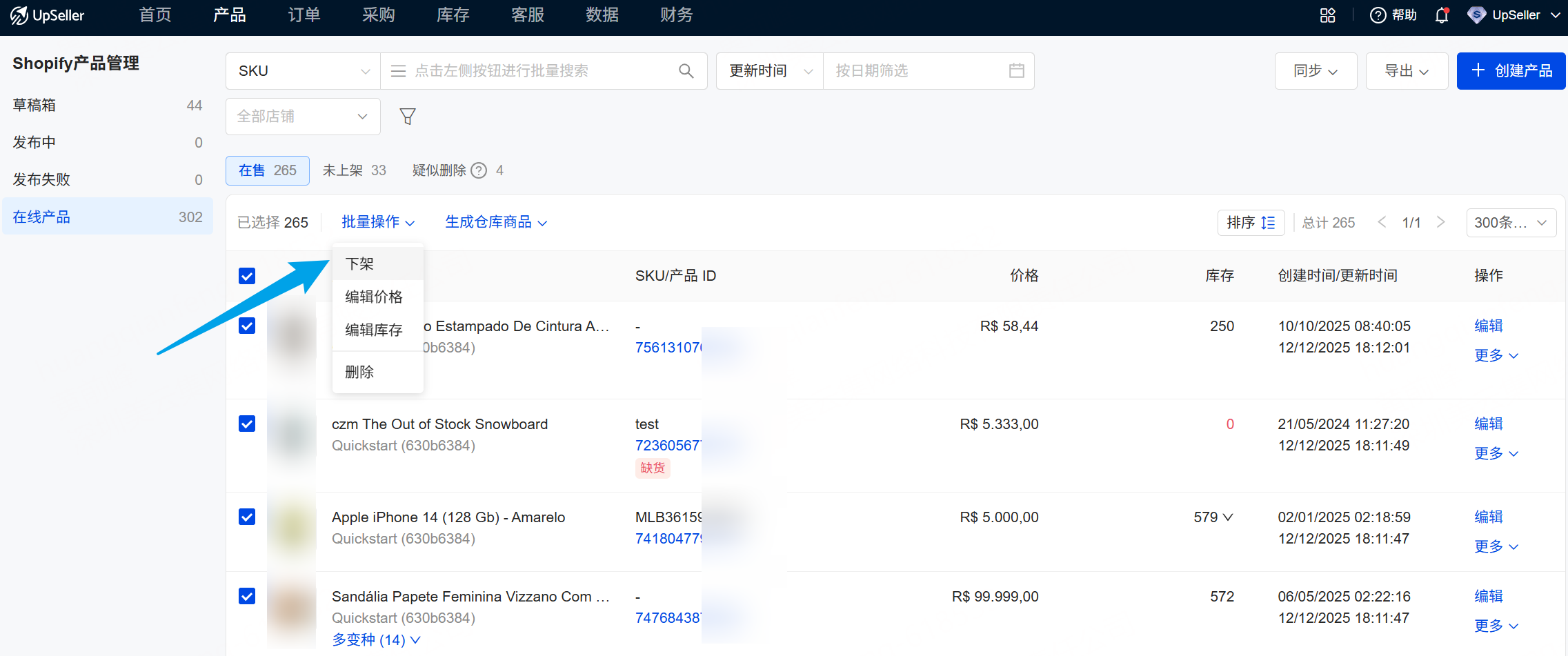Click 编辑 link for Sandália Papete product
This screenshot has height=656, width=1568.
coord(1488,595)
